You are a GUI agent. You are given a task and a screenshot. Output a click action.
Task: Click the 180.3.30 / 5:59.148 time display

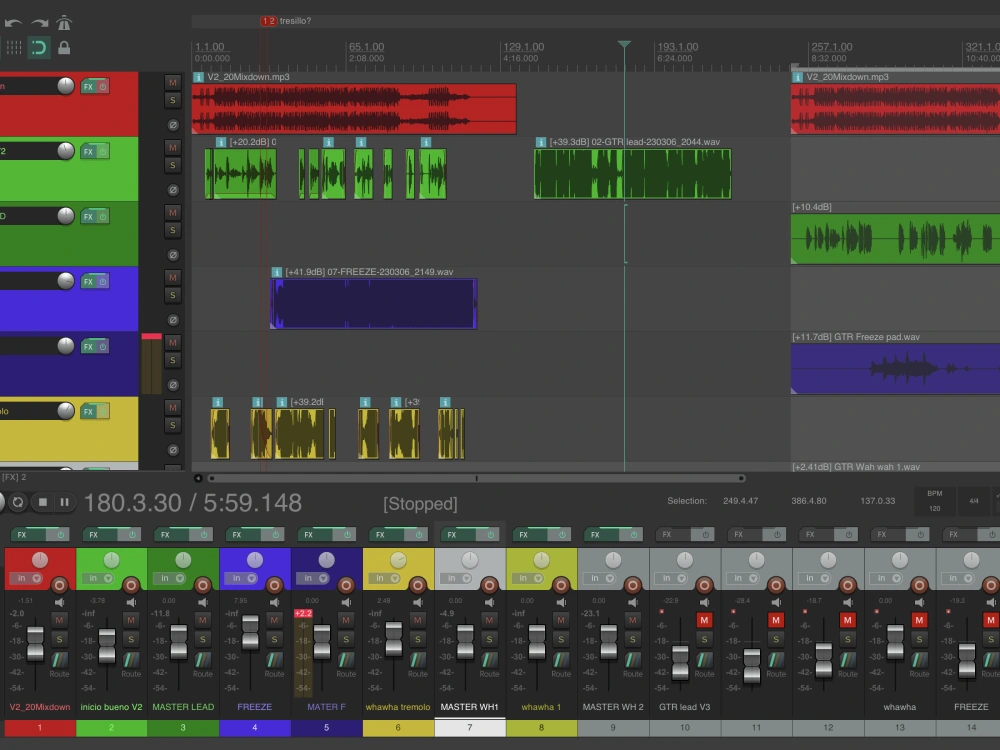[193, 503]
